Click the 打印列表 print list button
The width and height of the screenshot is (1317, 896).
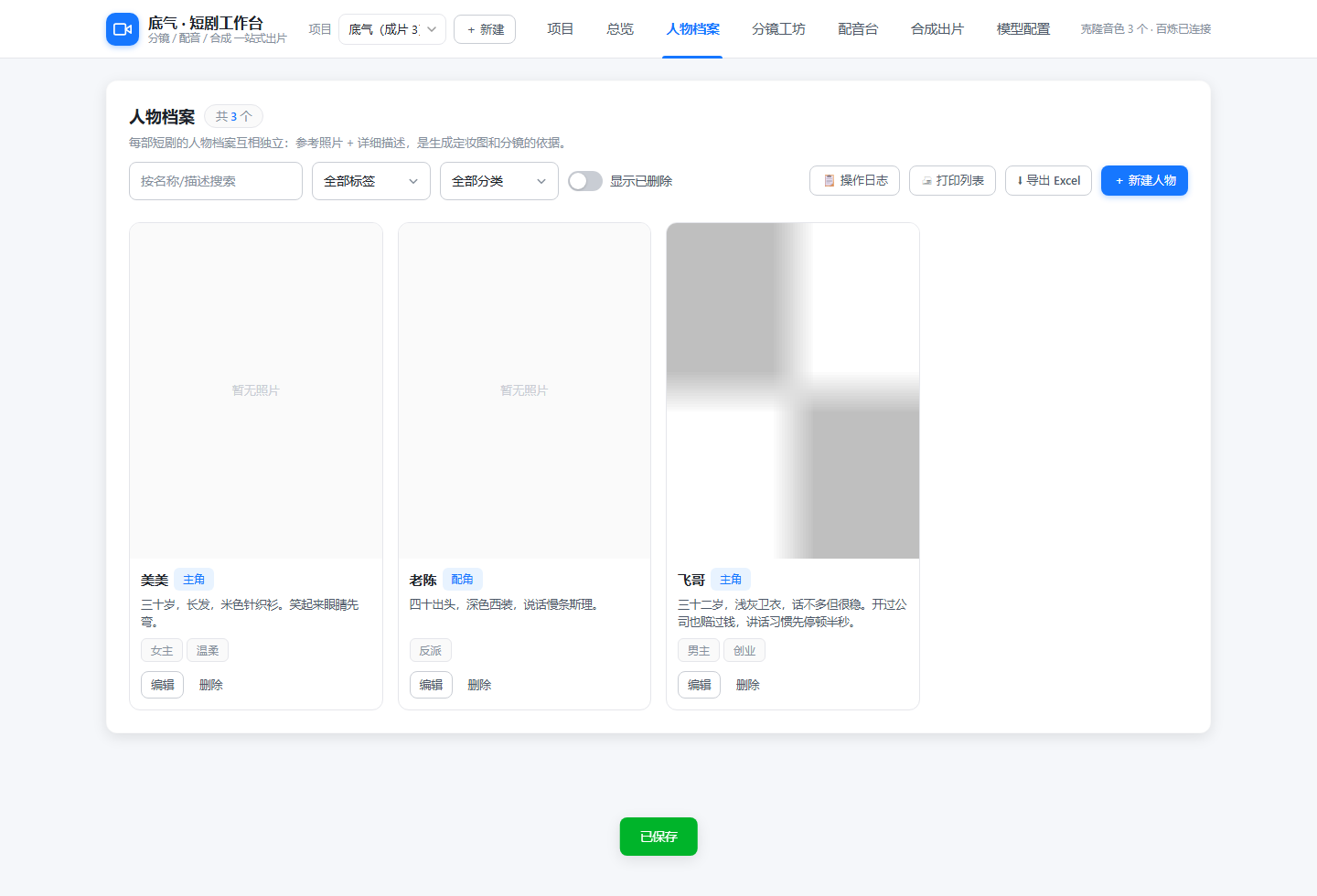click(x=952, y=180)
